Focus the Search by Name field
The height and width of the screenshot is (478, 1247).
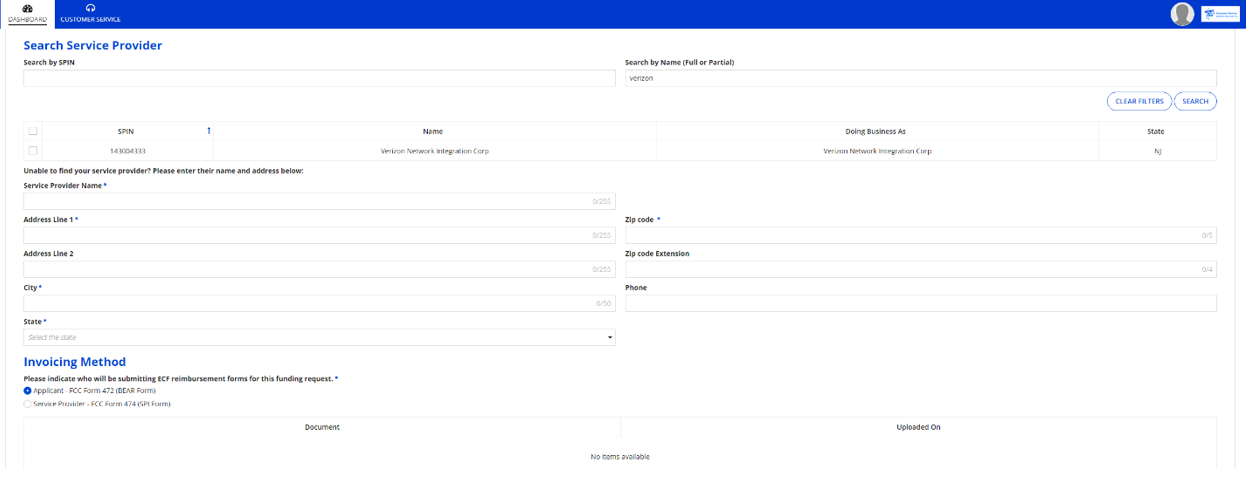[920, 78]
